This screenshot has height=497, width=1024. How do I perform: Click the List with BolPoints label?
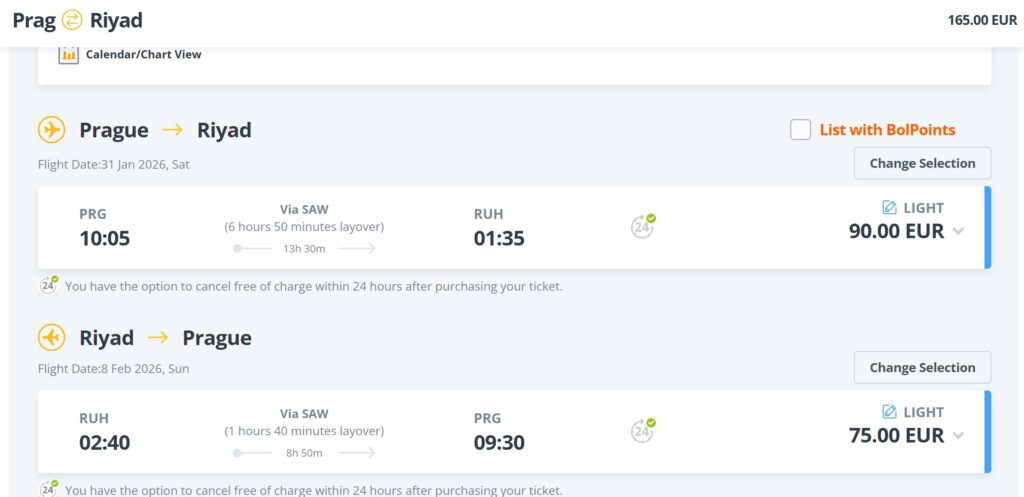pos(887,130)
